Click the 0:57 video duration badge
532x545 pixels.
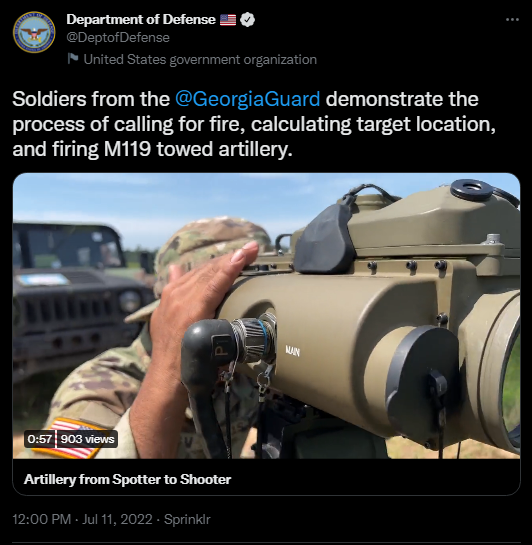(40, 439)
